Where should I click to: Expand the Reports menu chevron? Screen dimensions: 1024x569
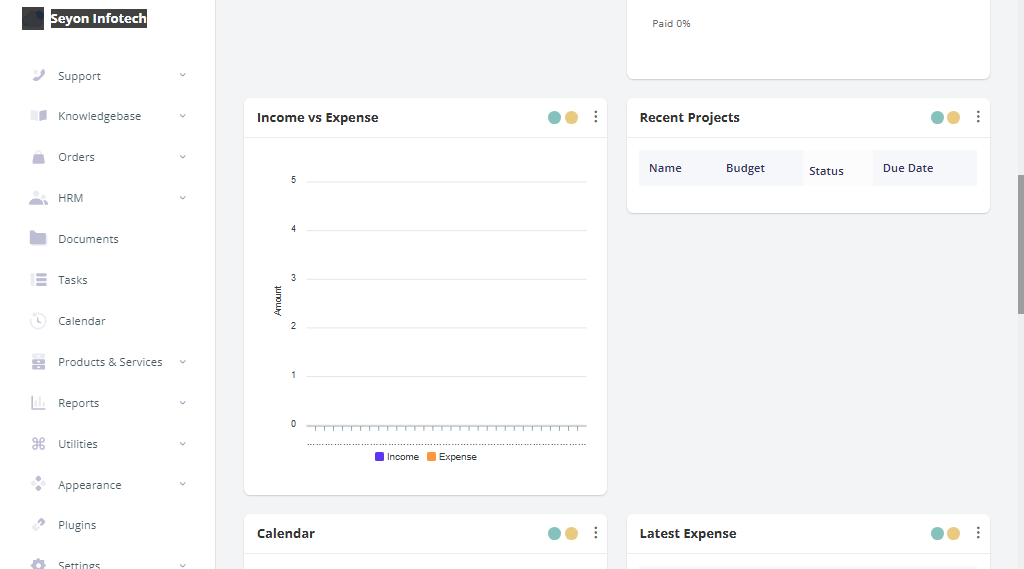point(182,403)
